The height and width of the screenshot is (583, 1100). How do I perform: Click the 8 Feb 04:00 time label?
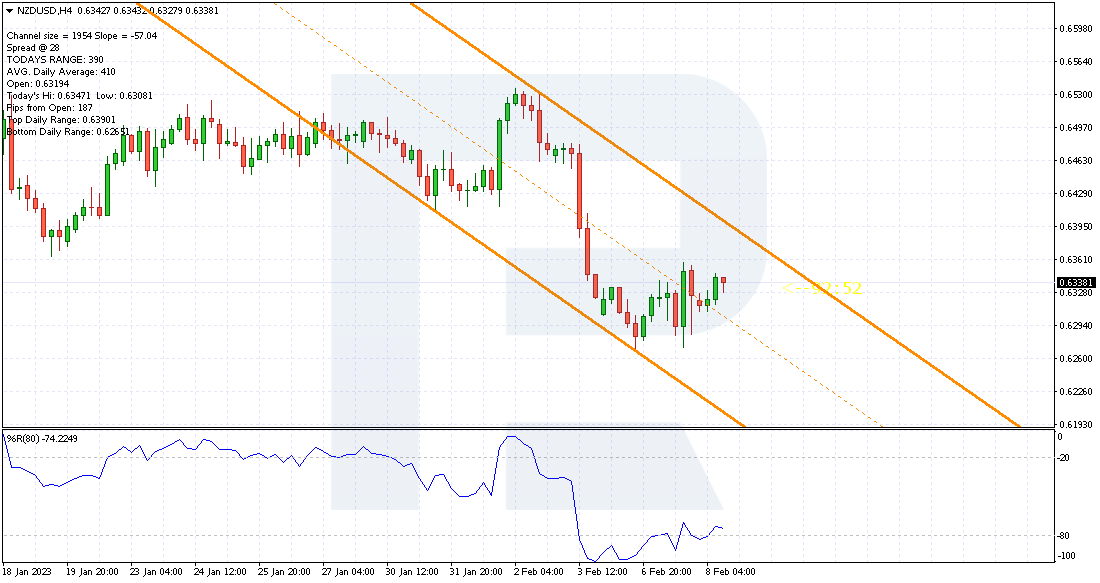point(731,572)
